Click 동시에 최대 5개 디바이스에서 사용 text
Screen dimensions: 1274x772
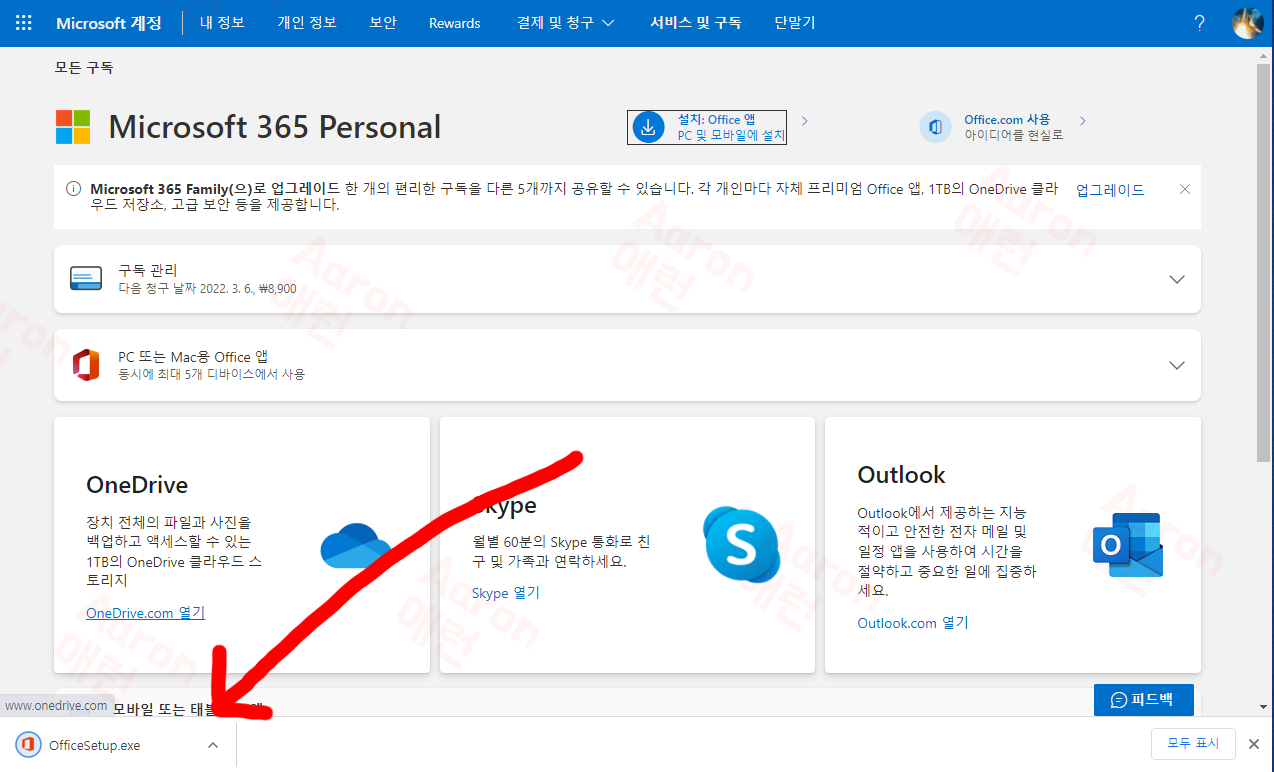[x=211, y=374]
